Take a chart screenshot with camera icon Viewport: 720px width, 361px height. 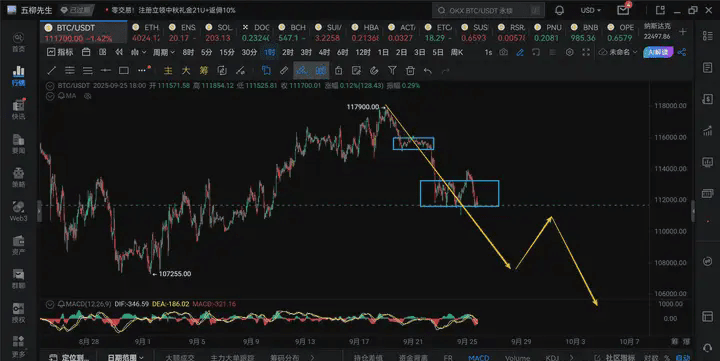point(504,52)
